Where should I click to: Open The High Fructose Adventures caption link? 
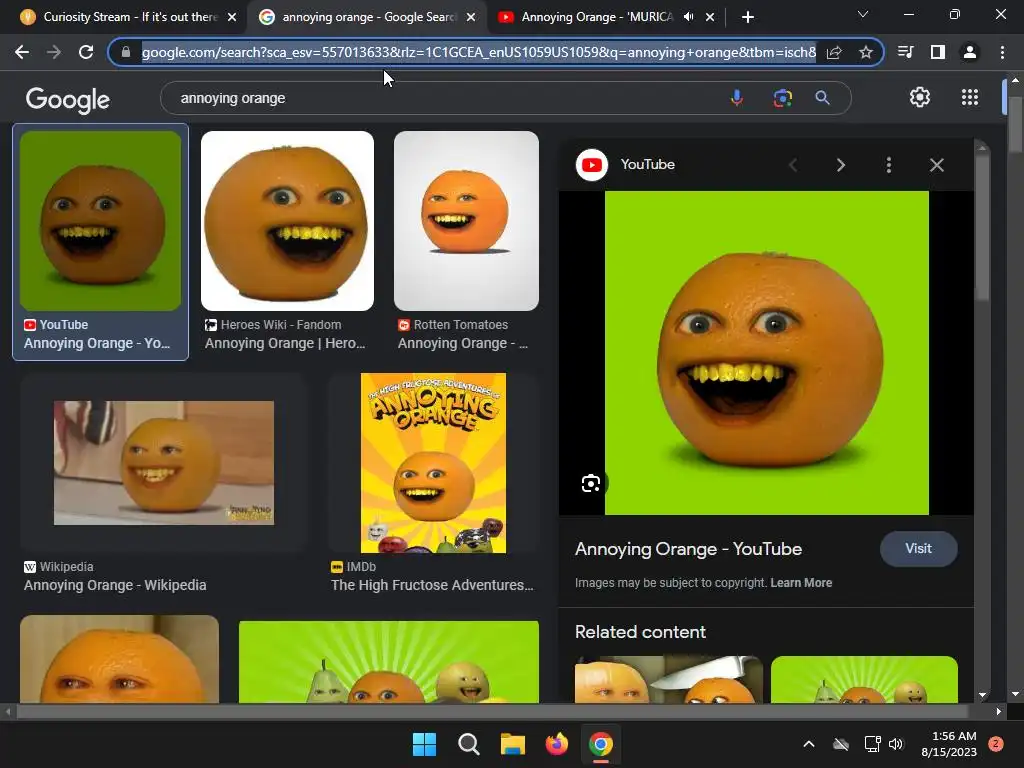tap(432, 585)
